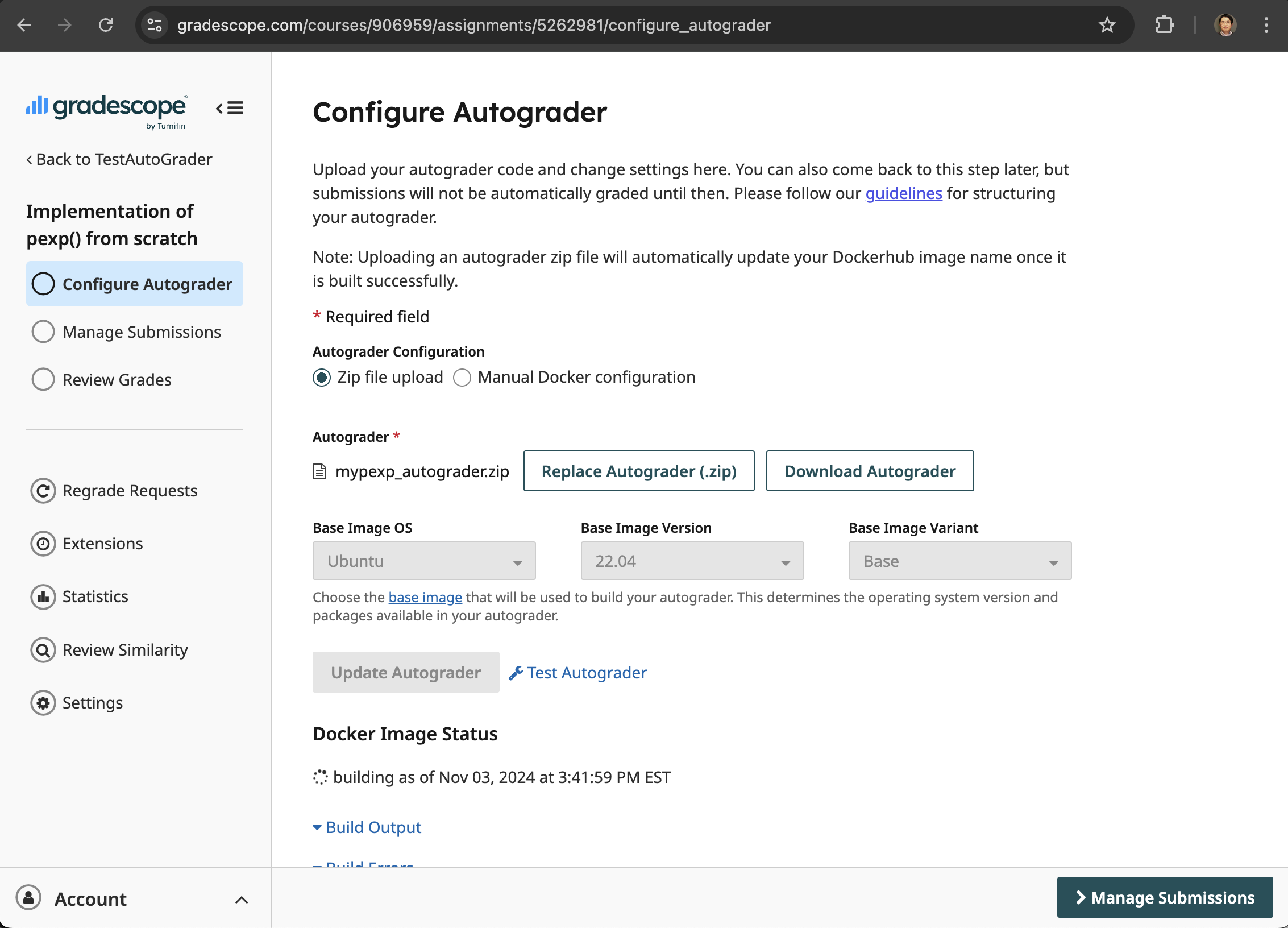
Task: Open the Base Image Version dropdown
Action: (x=692, y=561)
